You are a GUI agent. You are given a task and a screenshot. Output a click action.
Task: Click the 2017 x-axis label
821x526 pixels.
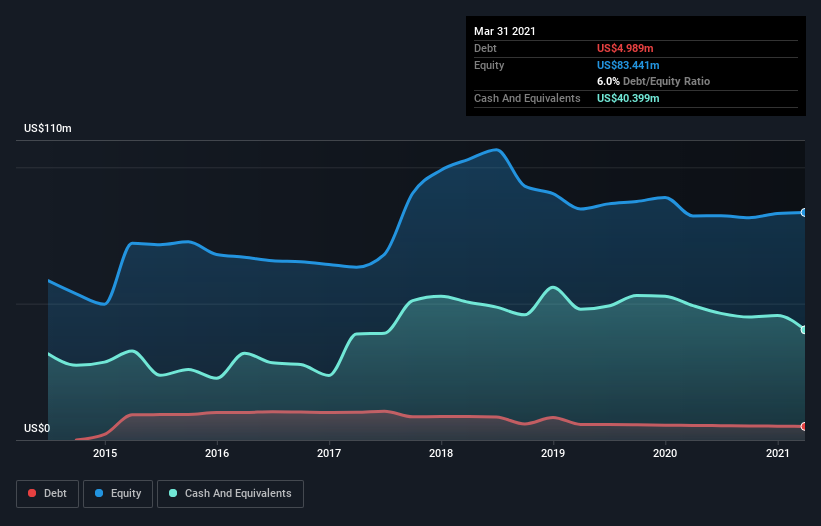coord(329,453)
